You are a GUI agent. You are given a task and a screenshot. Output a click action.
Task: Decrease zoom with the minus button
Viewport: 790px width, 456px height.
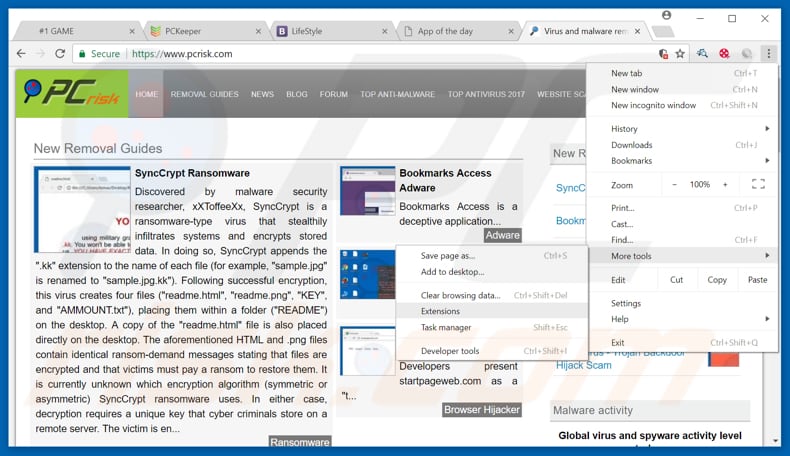tap(674, 184)
